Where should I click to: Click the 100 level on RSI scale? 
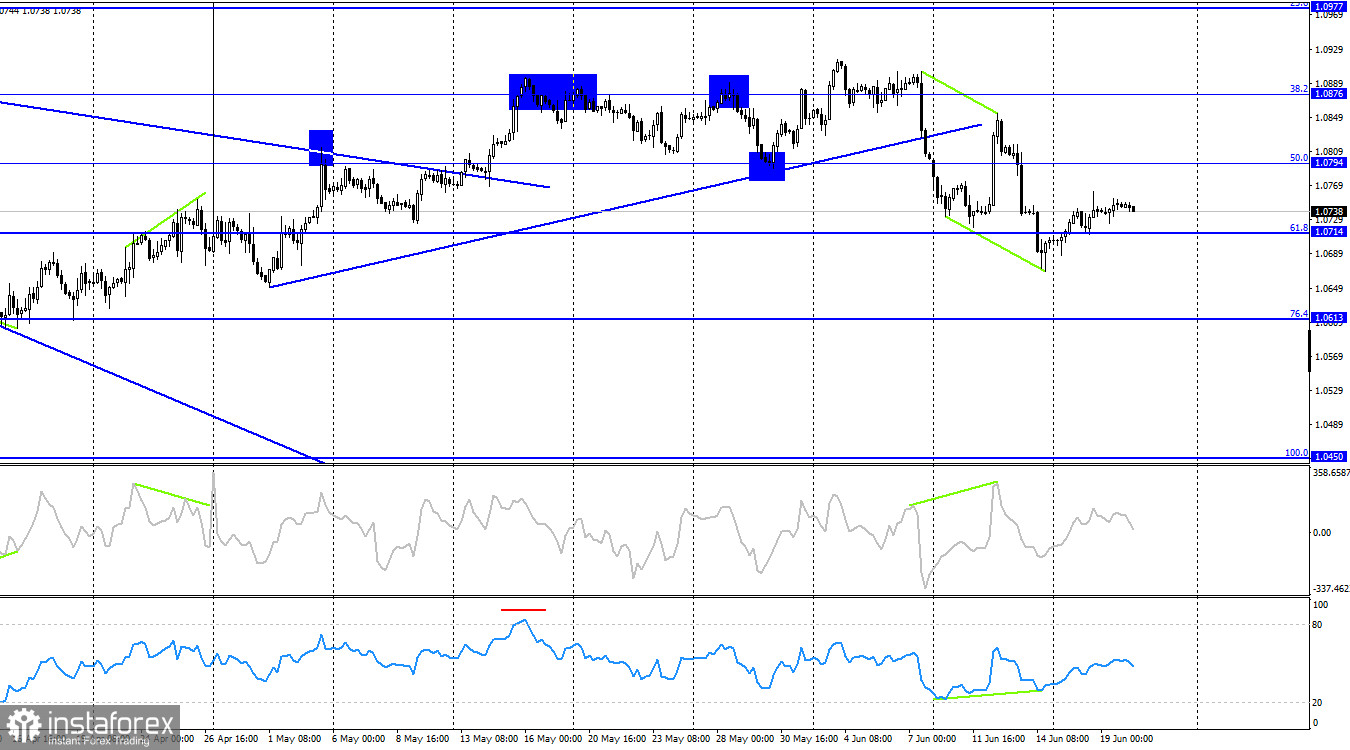(1320, 605)
